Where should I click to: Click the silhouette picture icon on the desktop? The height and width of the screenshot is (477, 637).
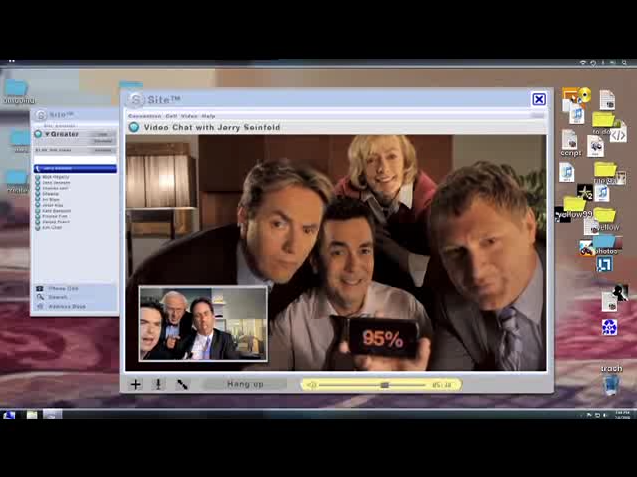620,293
